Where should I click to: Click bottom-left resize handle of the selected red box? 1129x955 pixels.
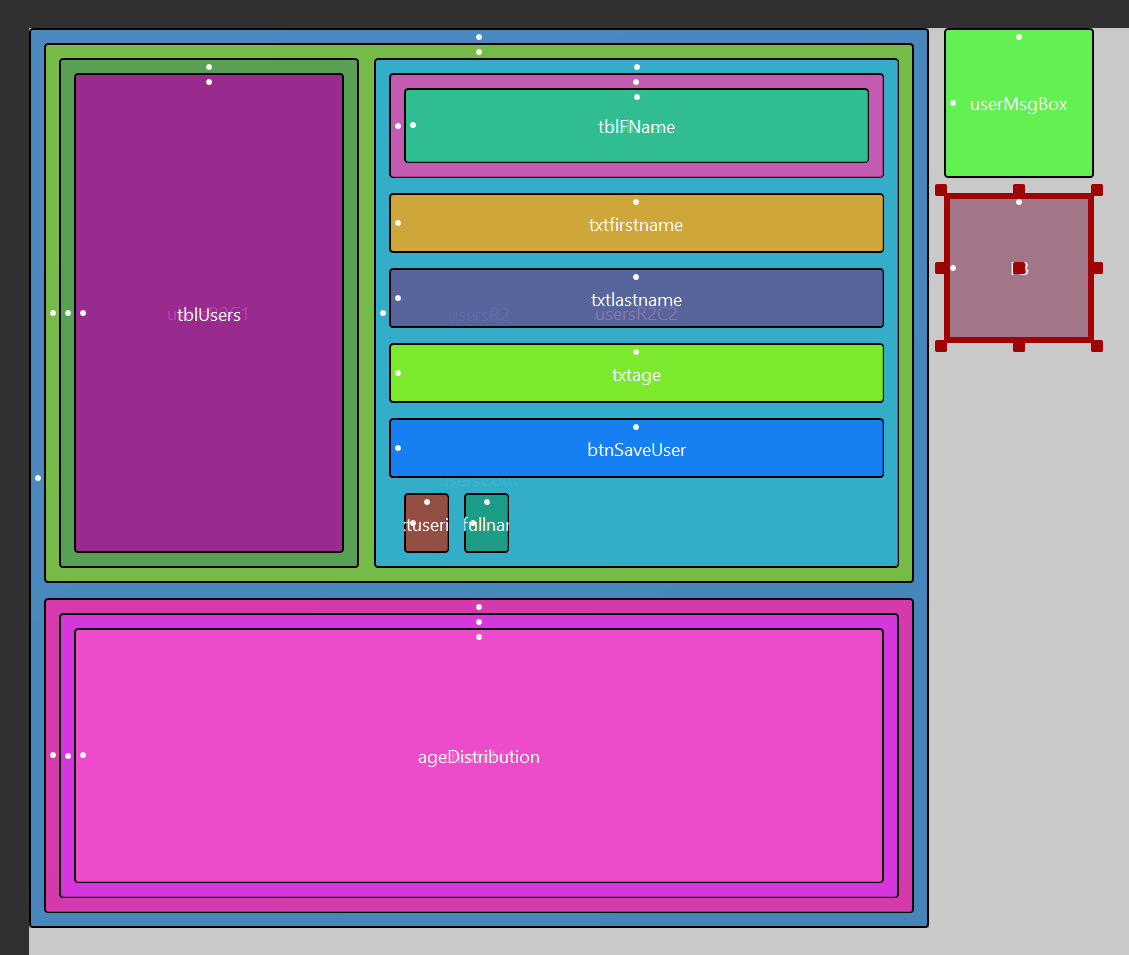(x=941, y=346)
